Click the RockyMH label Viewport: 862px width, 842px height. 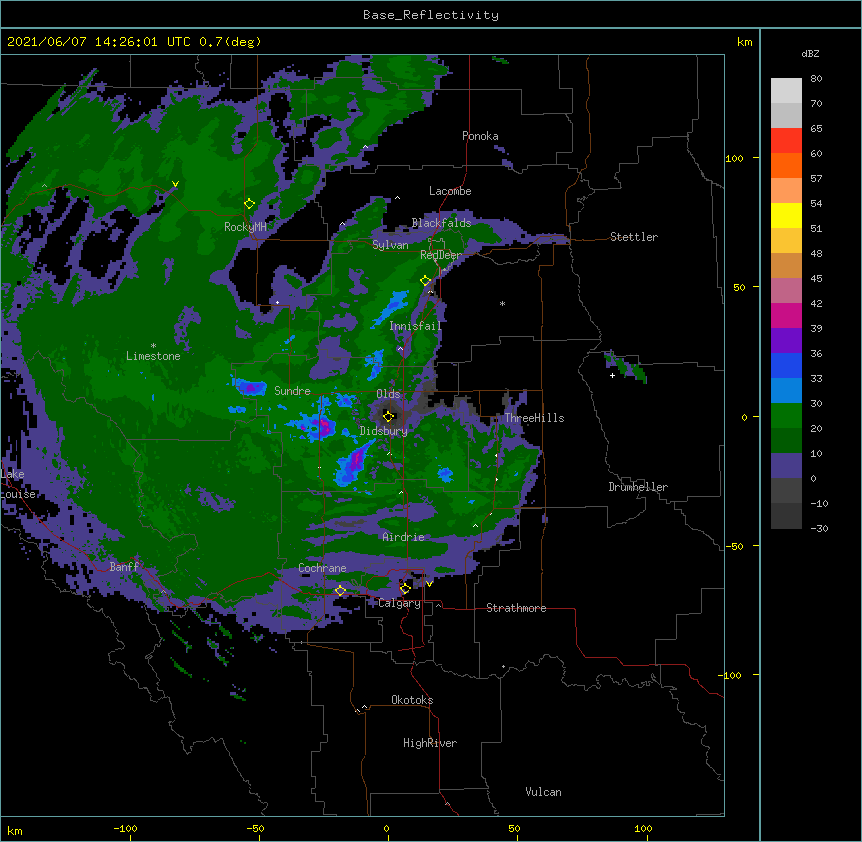coord(245,227)
